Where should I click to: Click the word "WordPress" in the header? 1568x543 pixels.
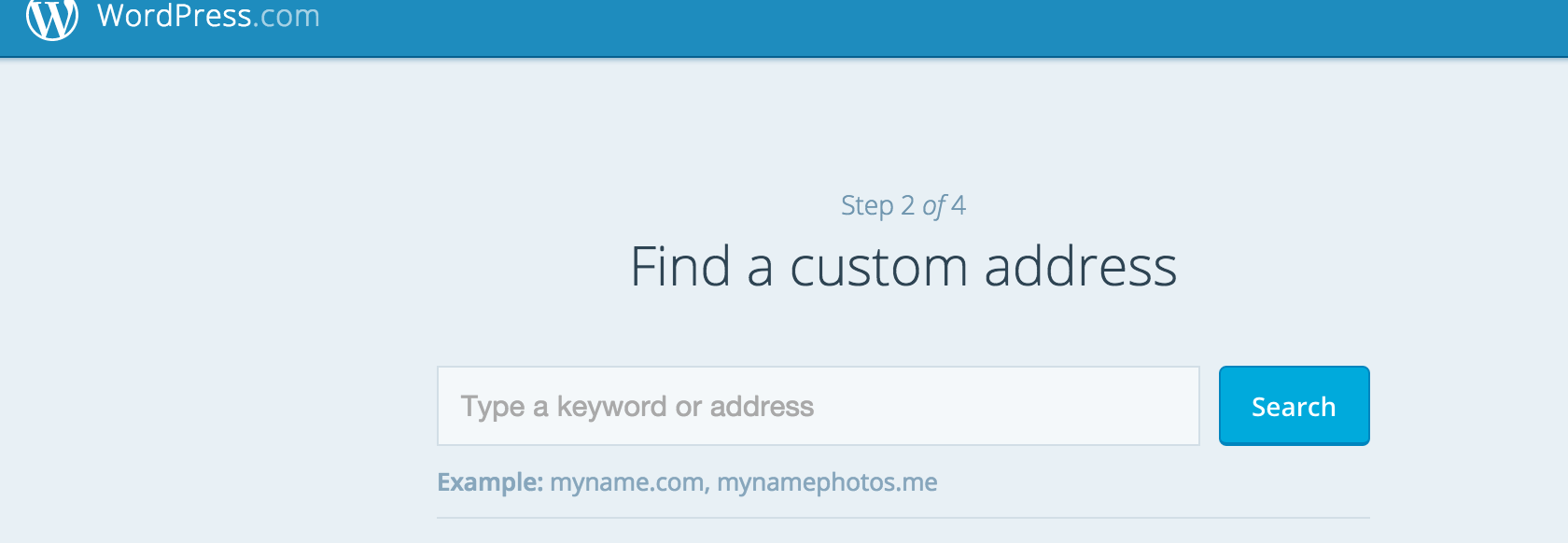[x=175, y=16]
